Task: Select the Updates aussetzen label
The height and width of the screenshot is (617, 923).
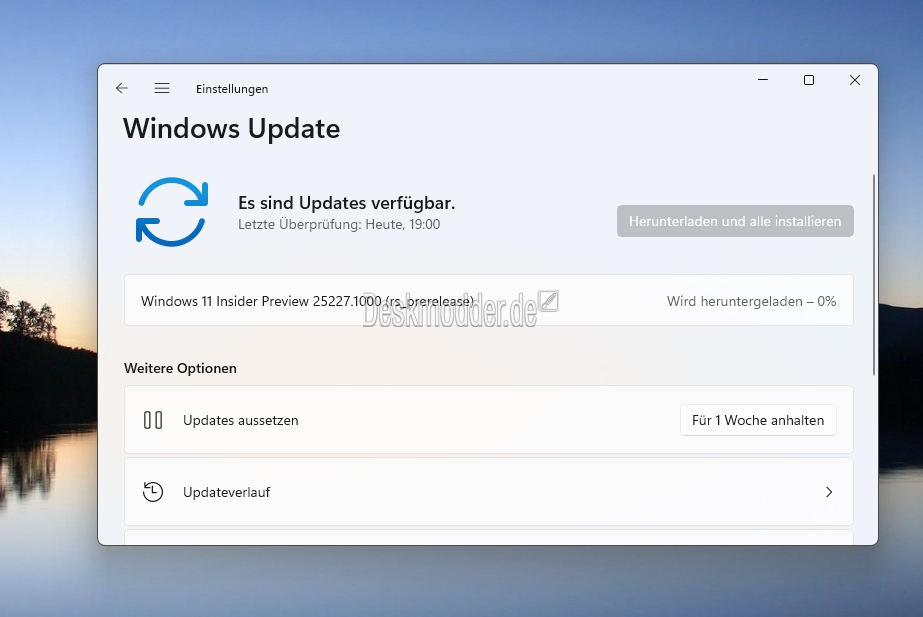Action: (241, 420)
